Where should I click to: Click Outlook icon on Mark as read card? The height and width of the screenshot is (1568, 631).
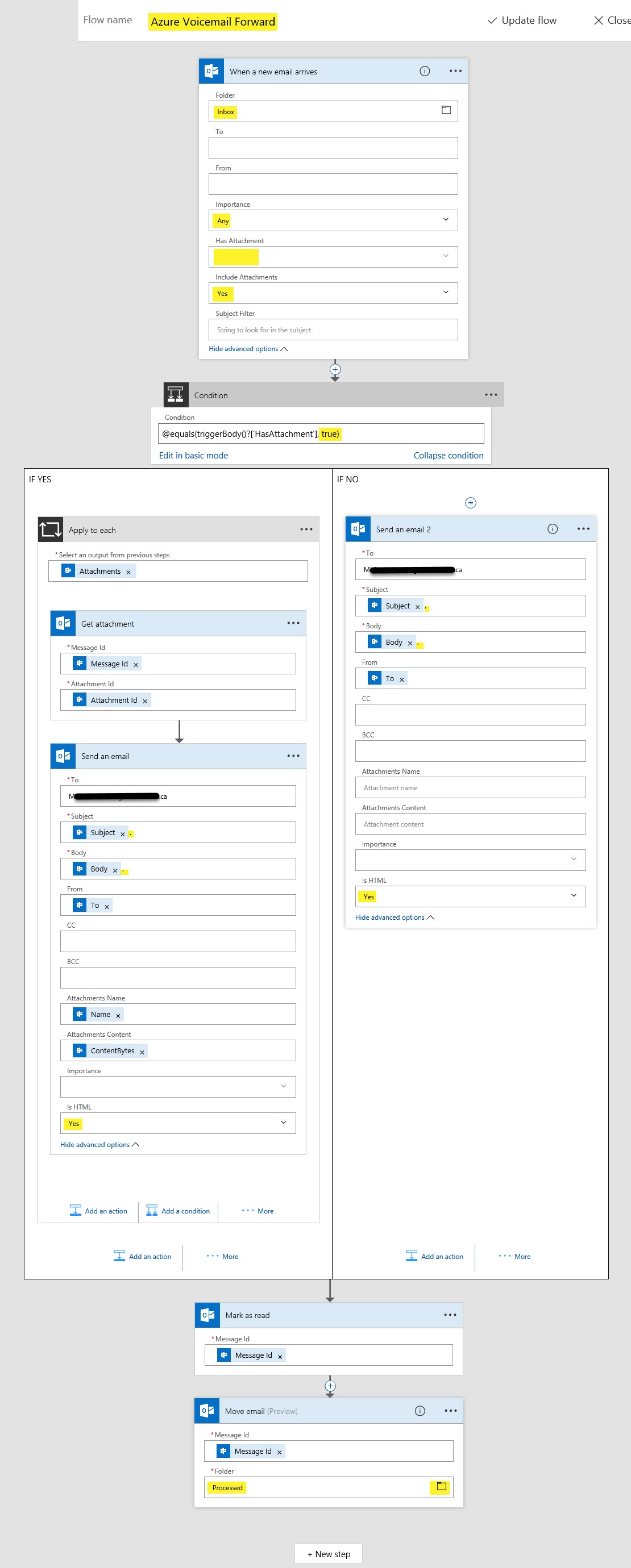click(207, 1315)
